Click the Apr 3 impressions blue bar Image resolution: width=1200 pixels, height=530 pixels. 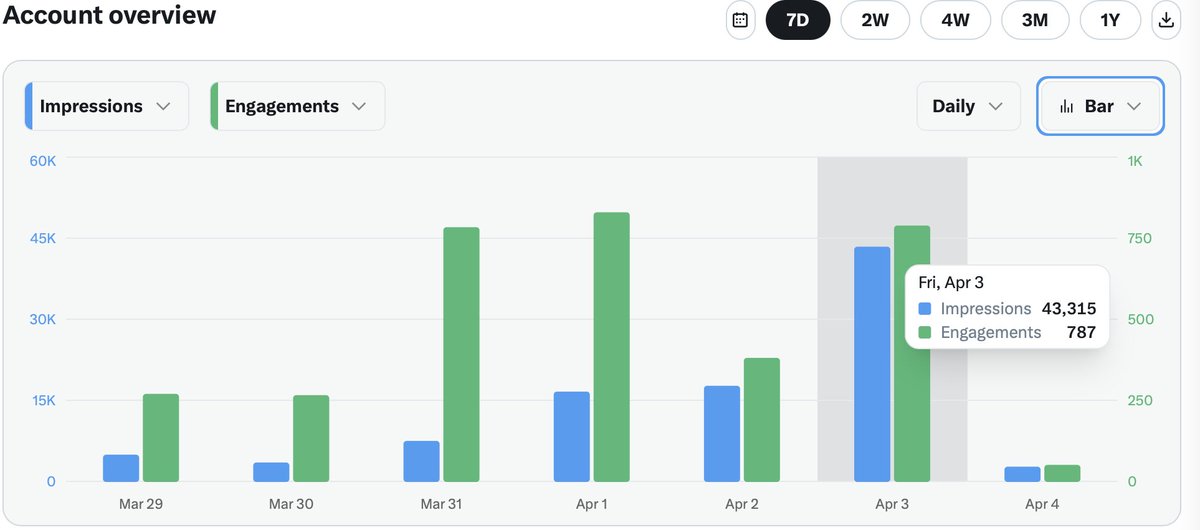point(872,364)
